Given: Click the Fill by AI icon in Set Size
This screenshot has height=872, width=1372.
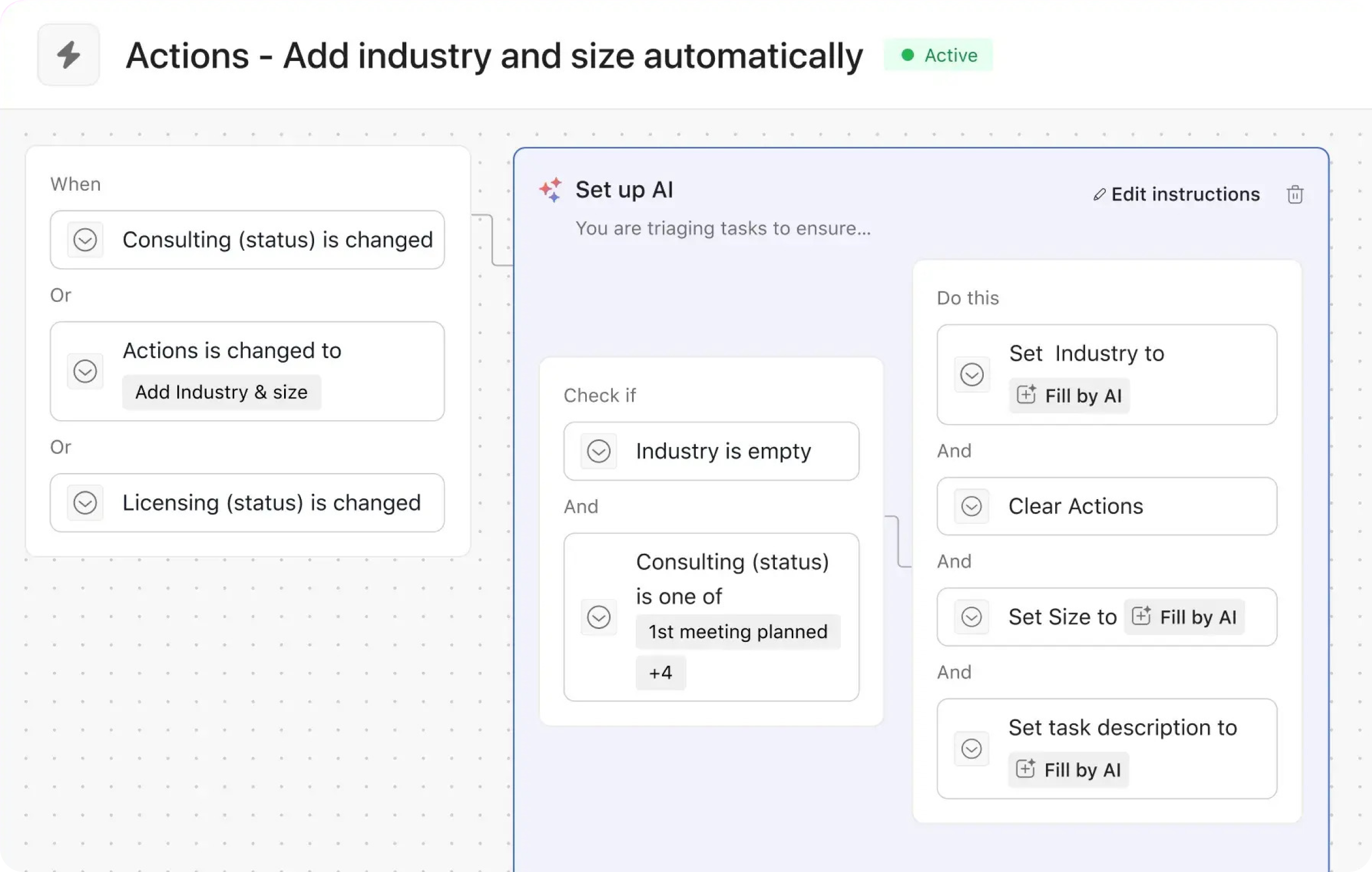Looking at the screenshot, I should (1141, 616).
